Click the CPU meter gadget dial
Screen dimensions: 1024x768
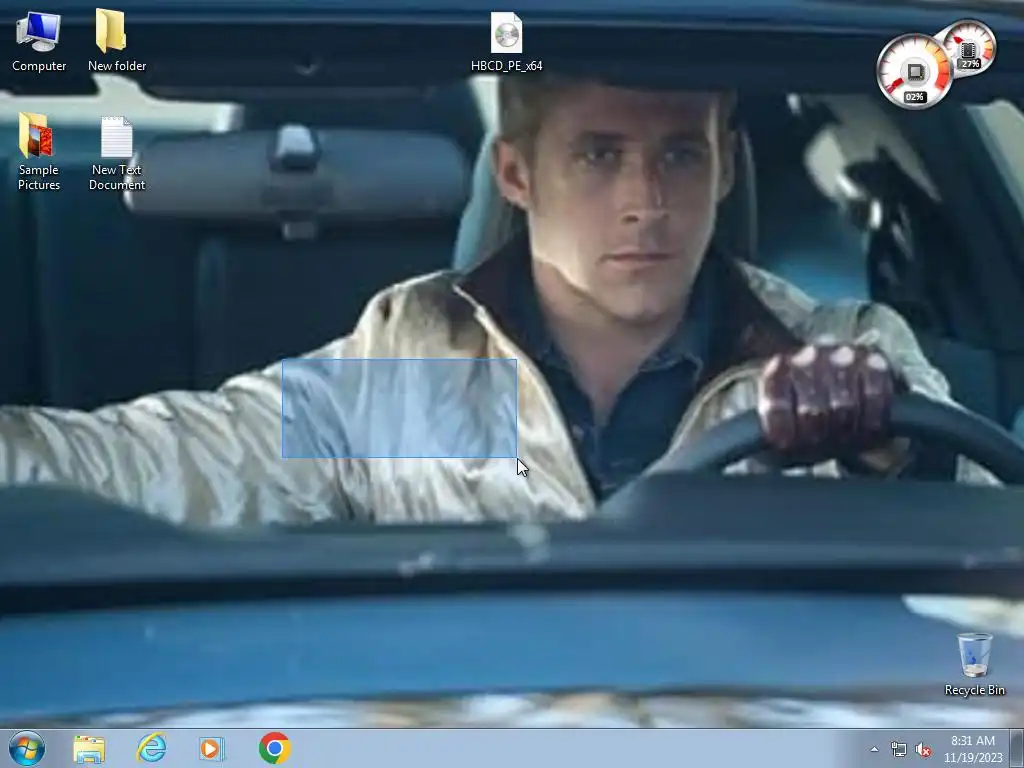point(914,71)
